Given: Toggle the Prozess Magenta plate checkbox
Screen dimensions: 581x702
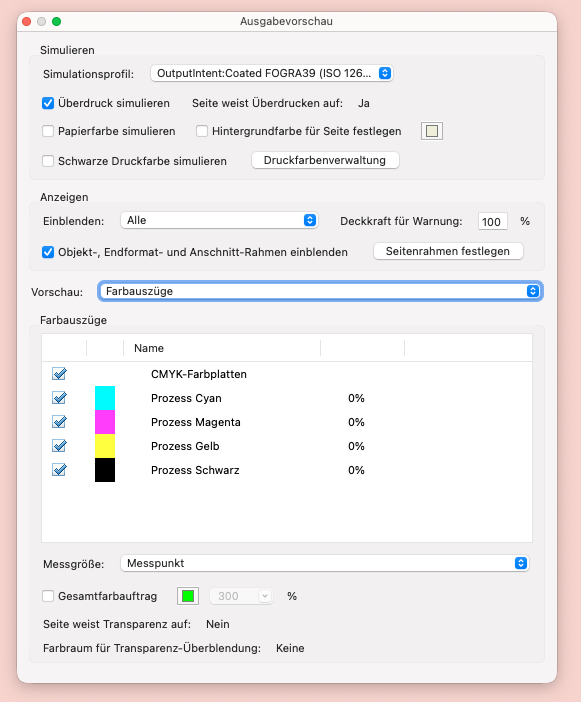Looking at the screenshot, I should click(x=59, y=422).
